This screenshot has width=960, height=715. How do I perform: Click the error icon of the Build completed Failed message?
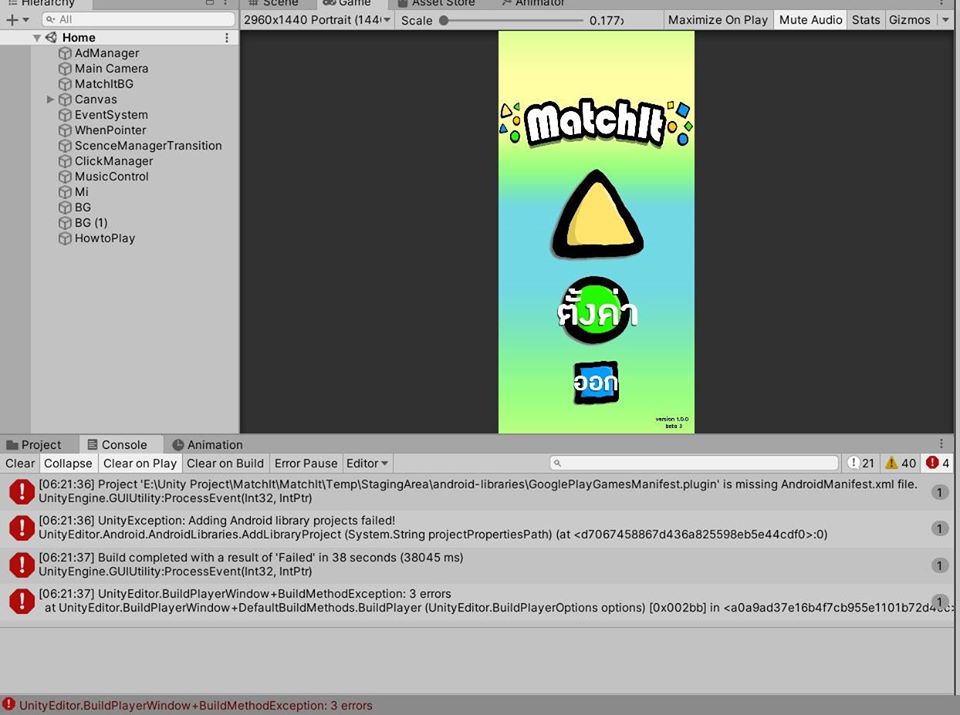(x=21, y=565)
